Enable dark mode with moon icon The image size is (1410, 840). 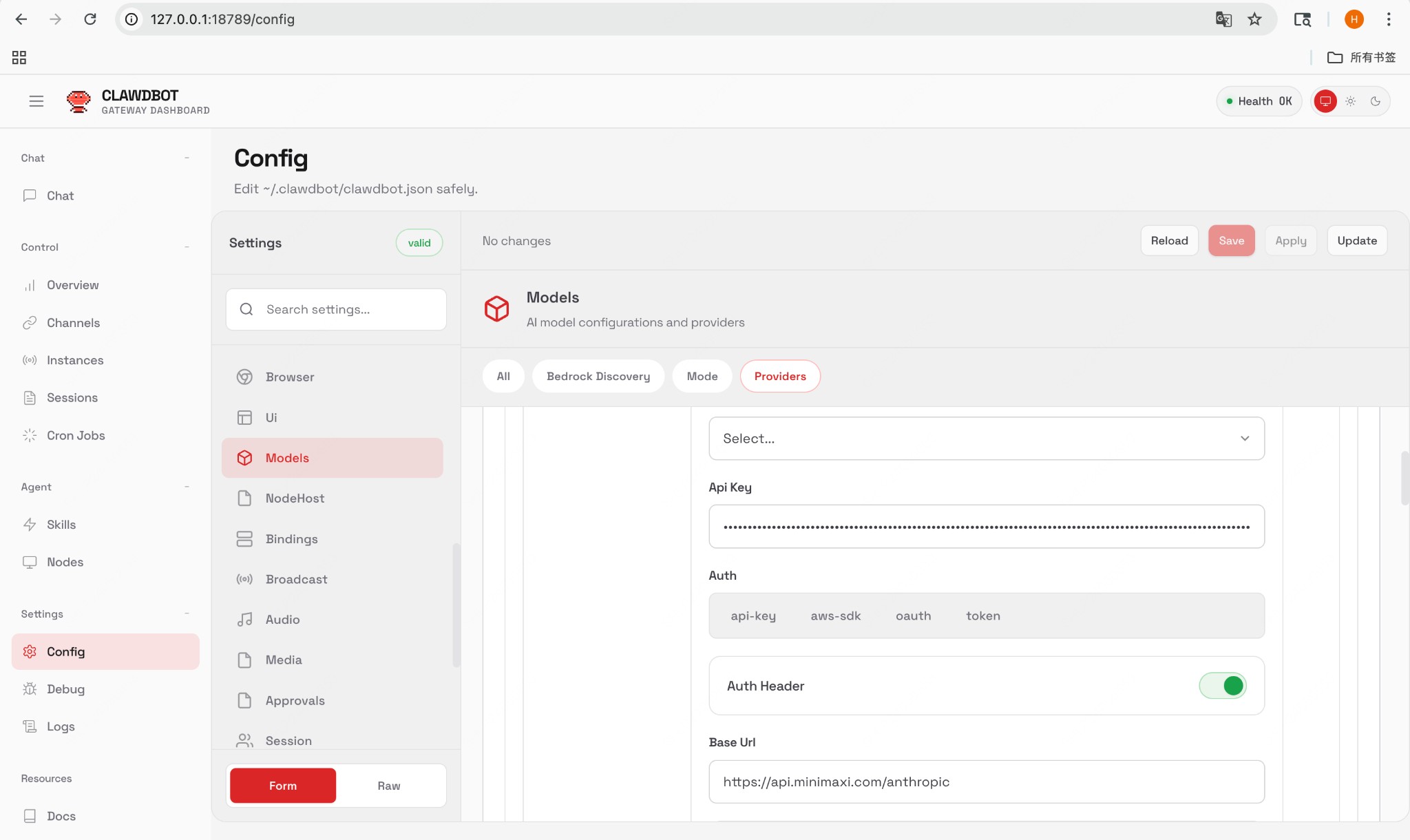[x=1376, y=101]
